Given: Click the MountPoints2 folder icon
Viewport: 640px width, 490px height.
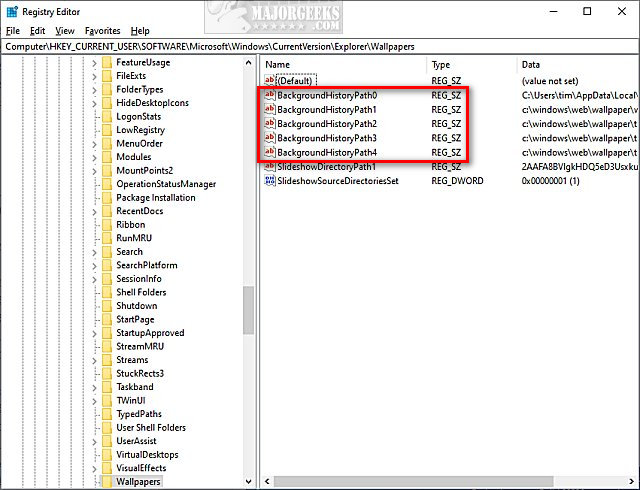Looking at the screenshot, I should (107, 171).
